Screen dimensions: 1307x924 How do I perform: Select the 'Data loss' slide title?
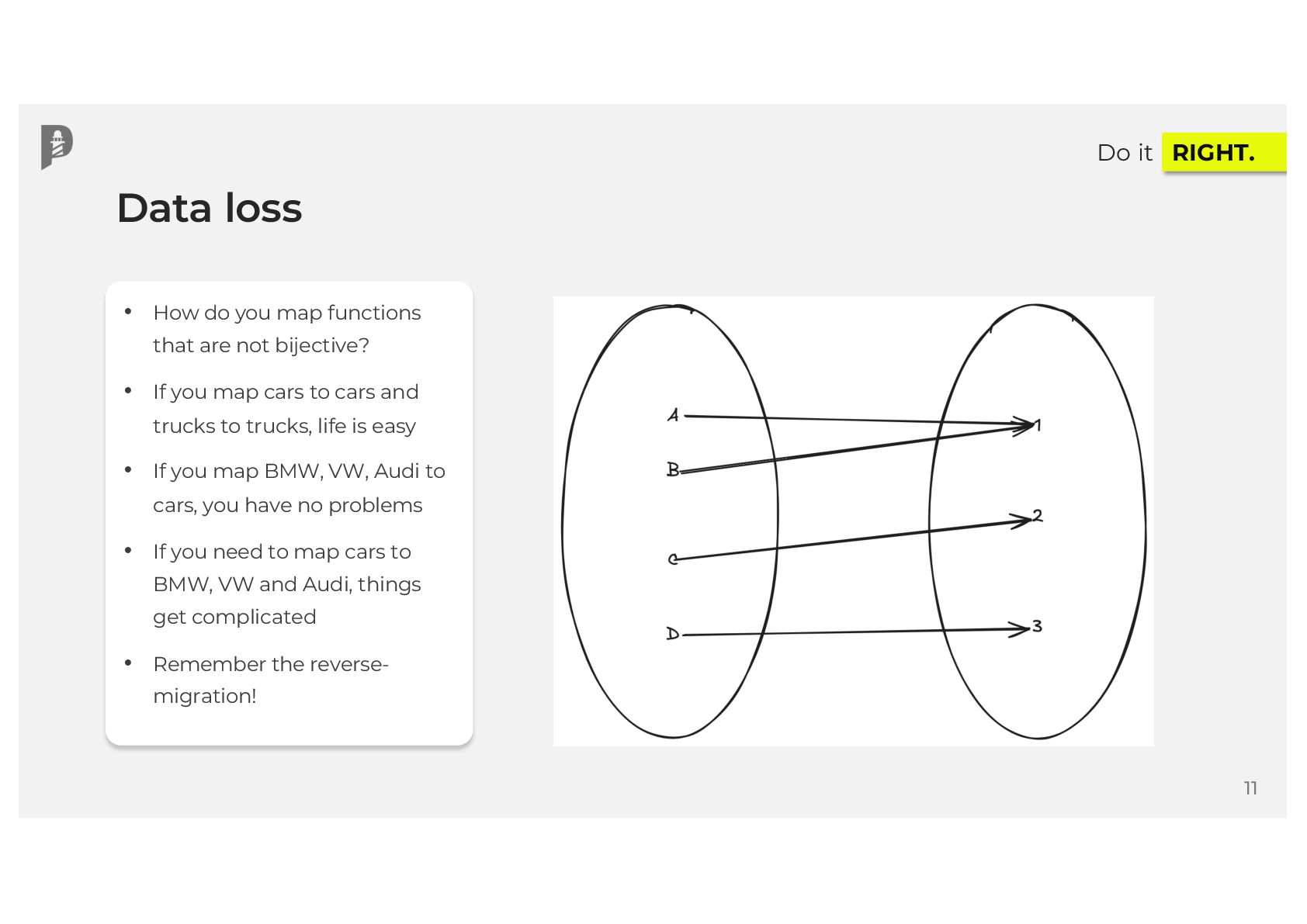pos(209,208)
